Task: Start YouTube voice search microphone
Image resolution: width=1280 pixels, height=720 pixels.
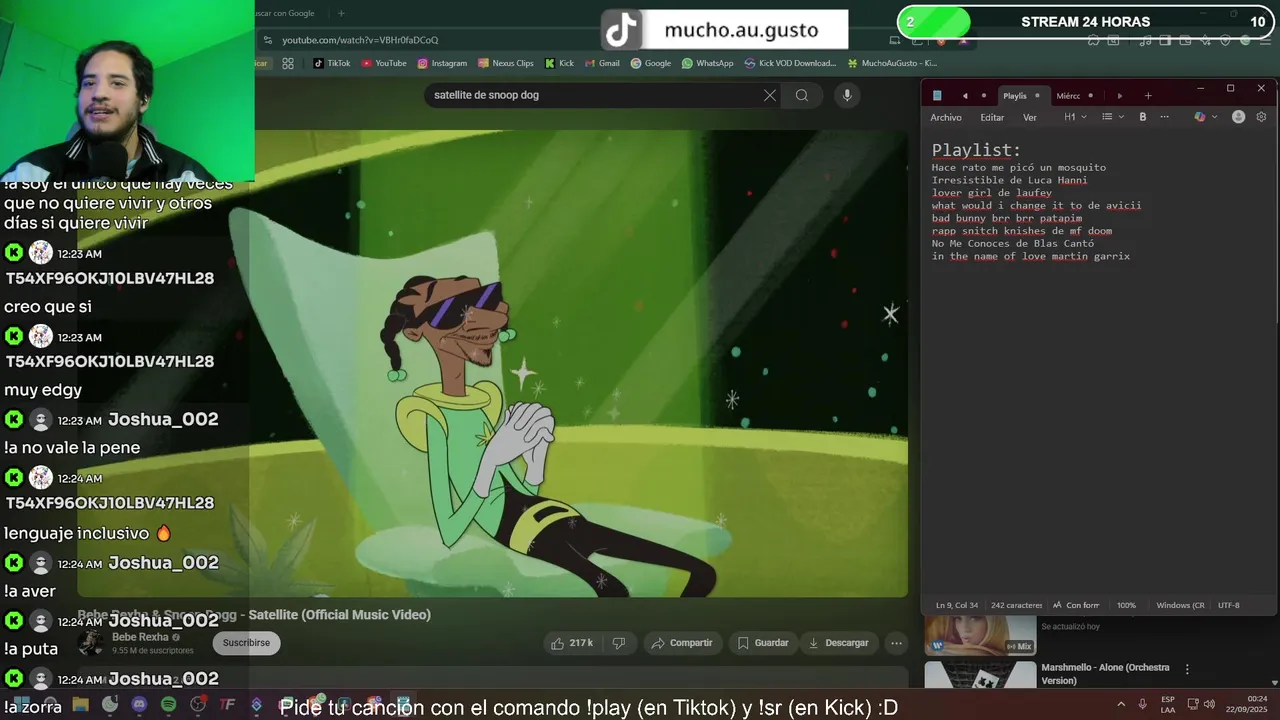Action: click(847, 95)
